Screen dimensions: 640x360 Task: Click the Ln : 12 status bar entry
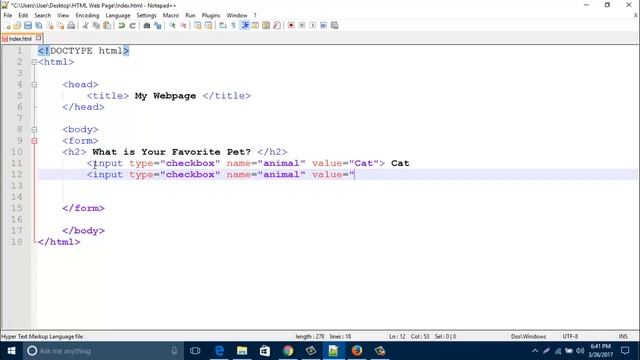pyautogui.click(x=397, y=337)
